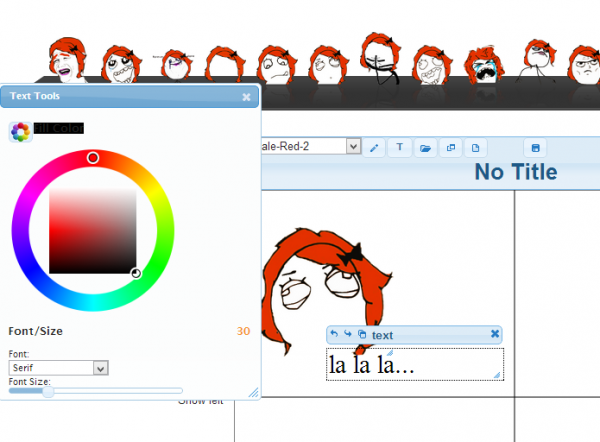
Task: Click the orange font size value 30
Action: [x=243, y=331]
